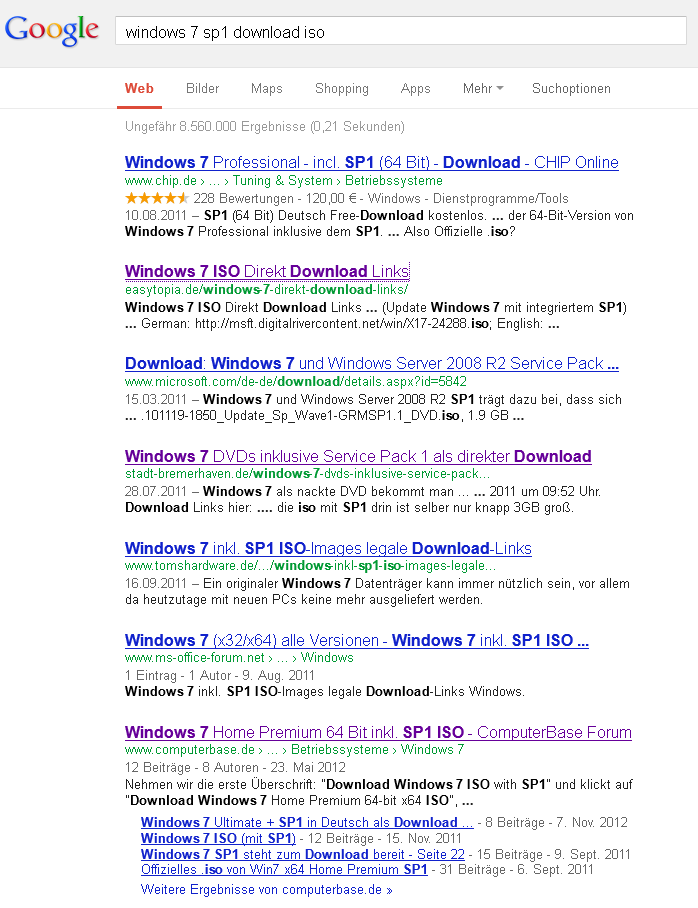Click 'Weitere Ergebnisse von computerbase.de'
698x908 pixels.
point(266,889)
